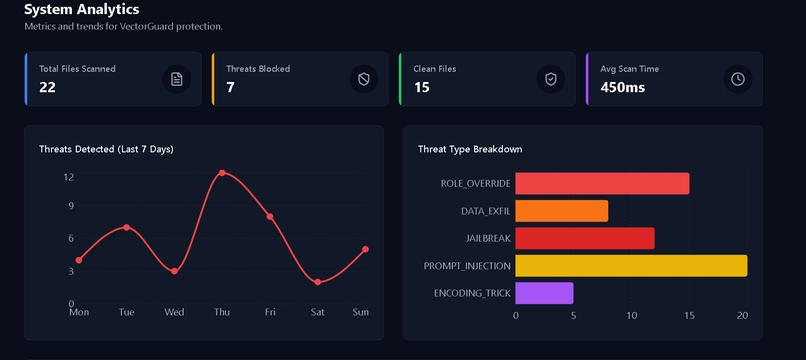Click the ENCODING_TRICK axis label
This screenshot has width=806, height=360.
point(472,293)
